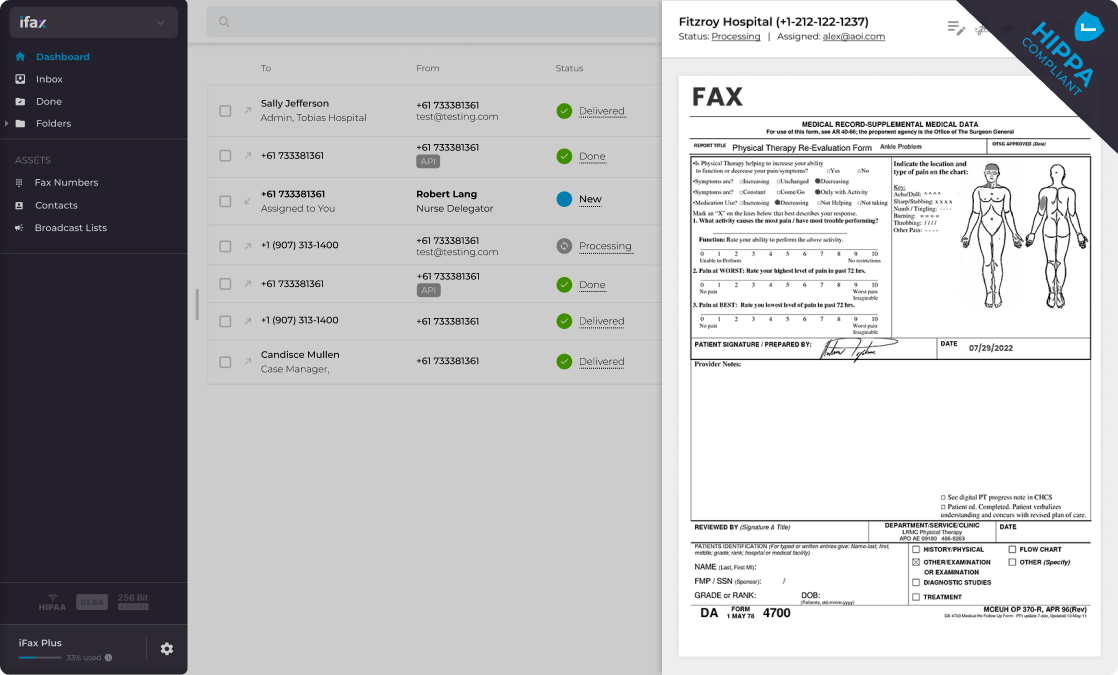Open account settings via the gear icon

(x=166, y=649)
